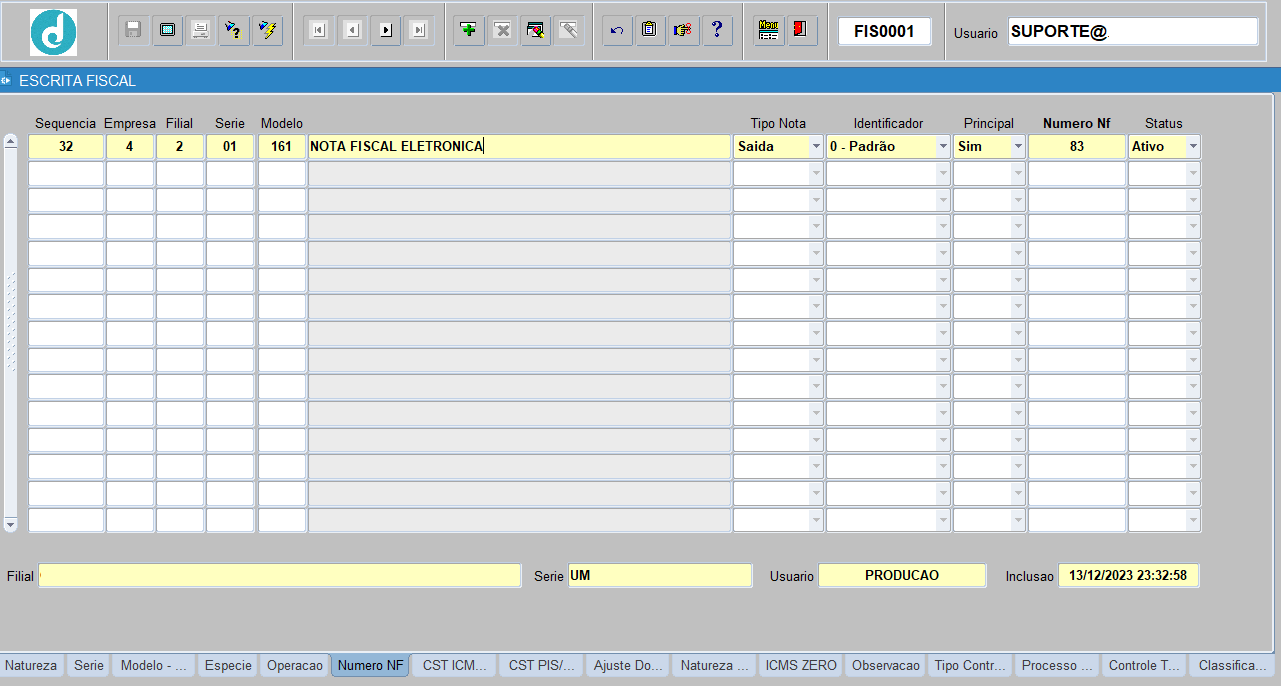Open the Tipo Nota dropdown showing Saida
The image size is (1281, 686).
click(x=778, y=146)
